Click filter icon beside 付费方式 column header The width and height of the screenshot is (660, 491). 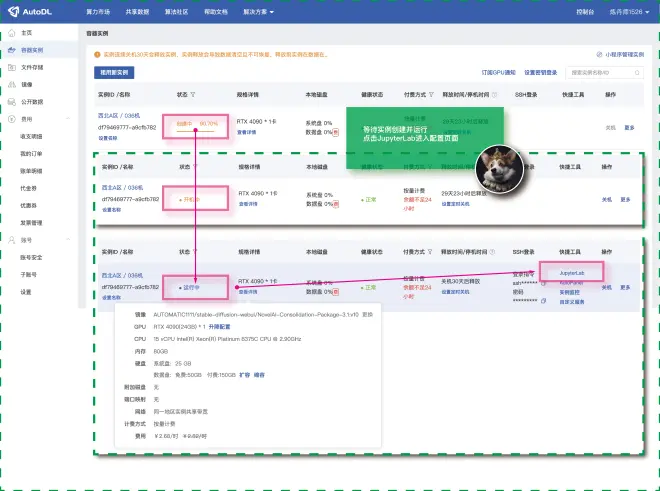click(429, 95)
